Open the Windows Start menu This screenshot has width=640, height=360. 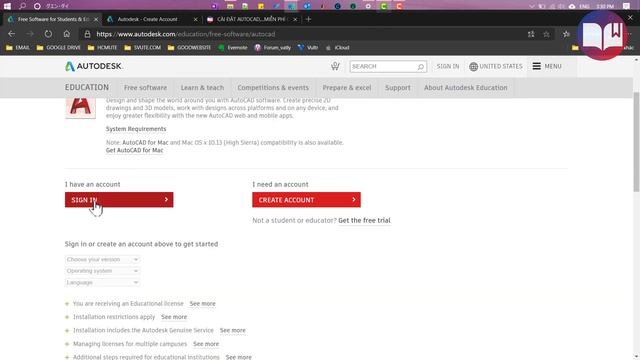click(x=7, y=6)
